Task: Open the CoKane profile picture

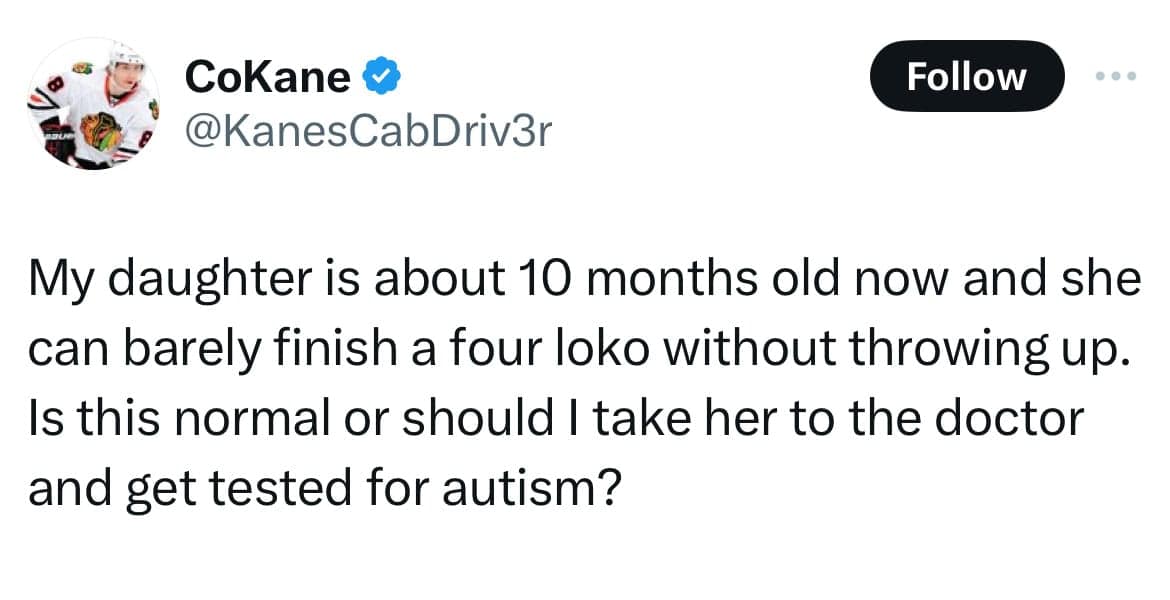Action: (92, 103)
